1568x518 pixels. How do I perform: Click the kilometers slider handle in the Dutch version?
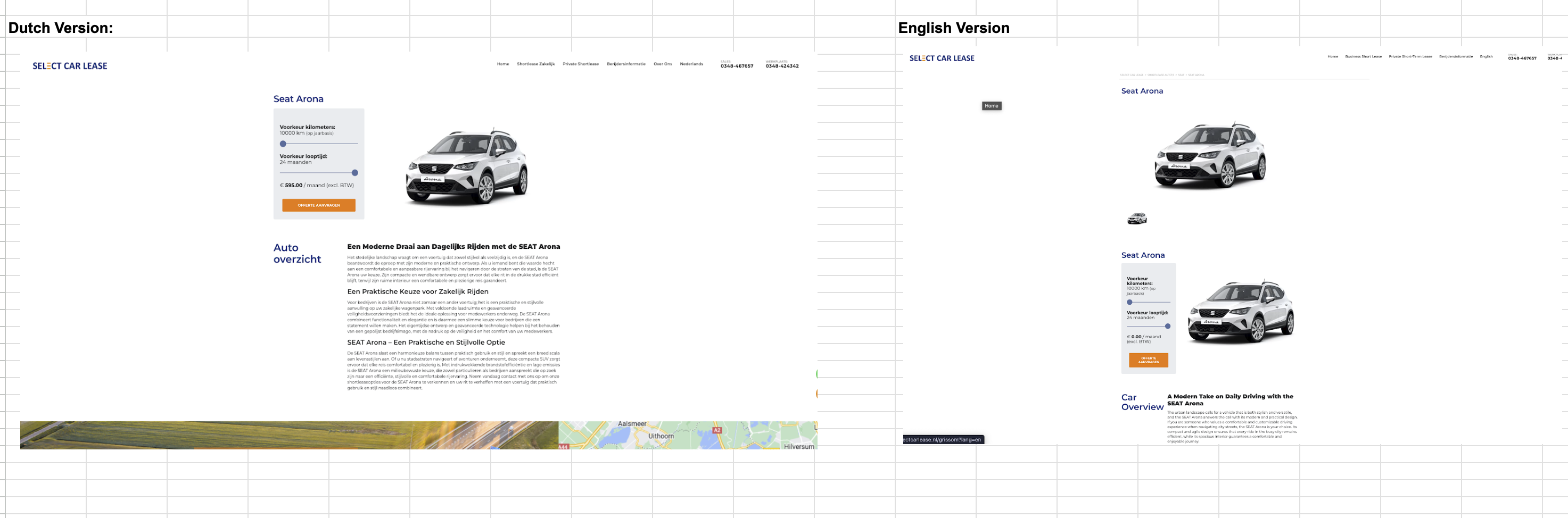(283, 144)
